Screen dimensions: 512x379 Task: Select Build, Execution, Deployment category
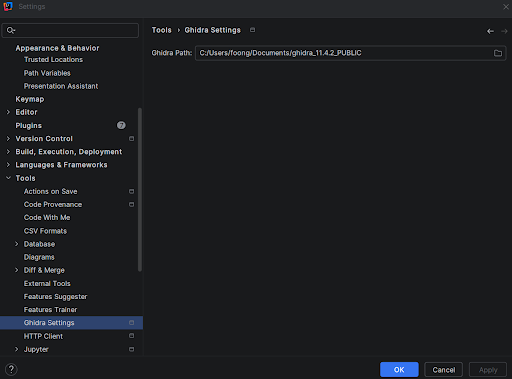69,152
